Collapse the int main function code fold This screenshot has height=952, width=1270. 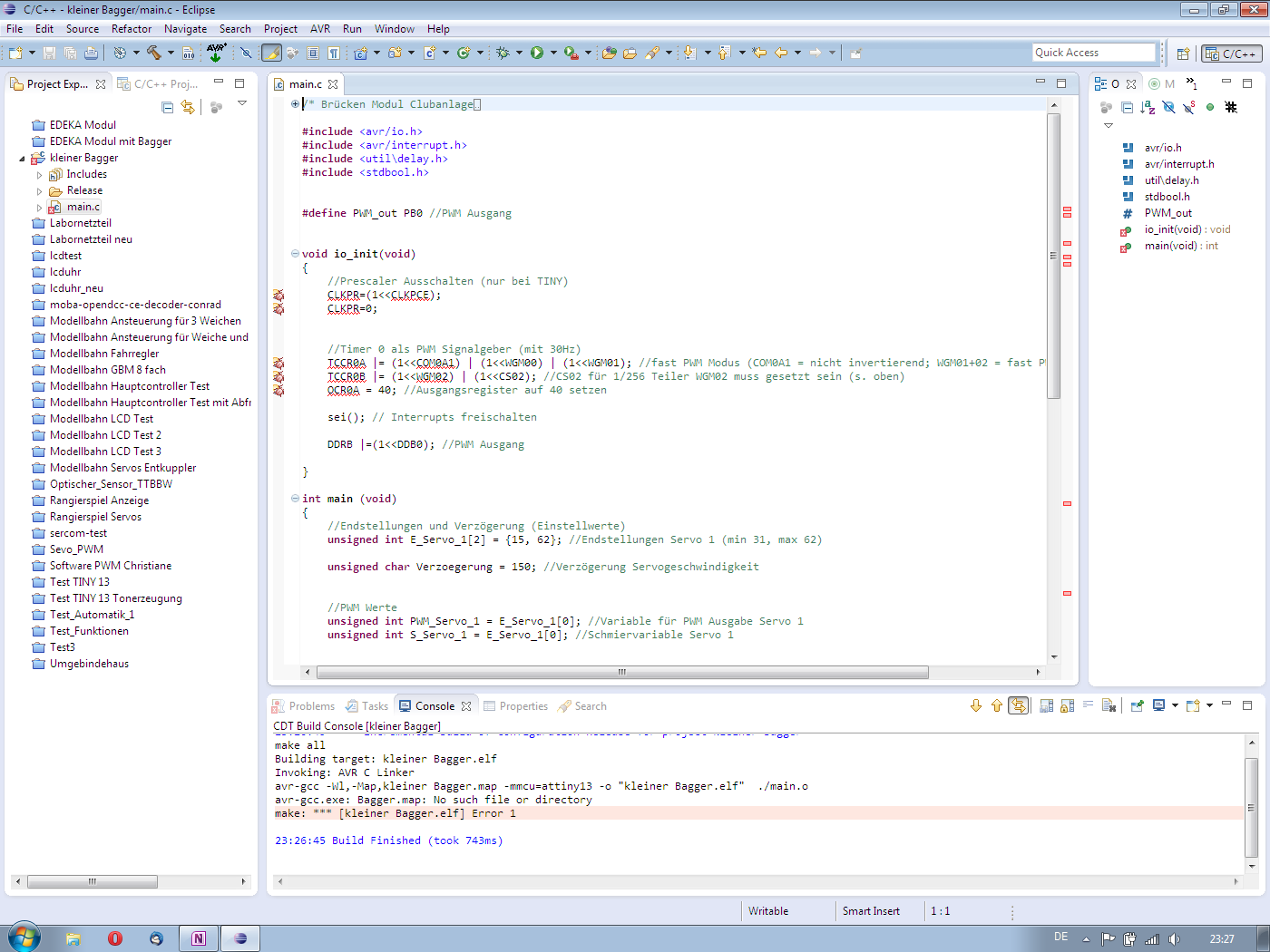295,499
